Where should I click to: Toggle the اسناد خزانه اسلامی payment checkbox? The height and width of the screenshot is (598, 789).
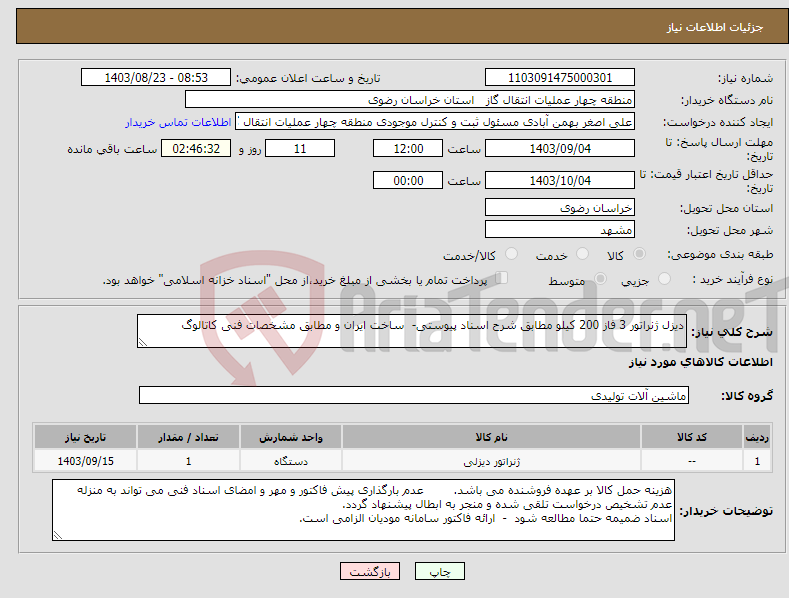(x=501, y=277)
